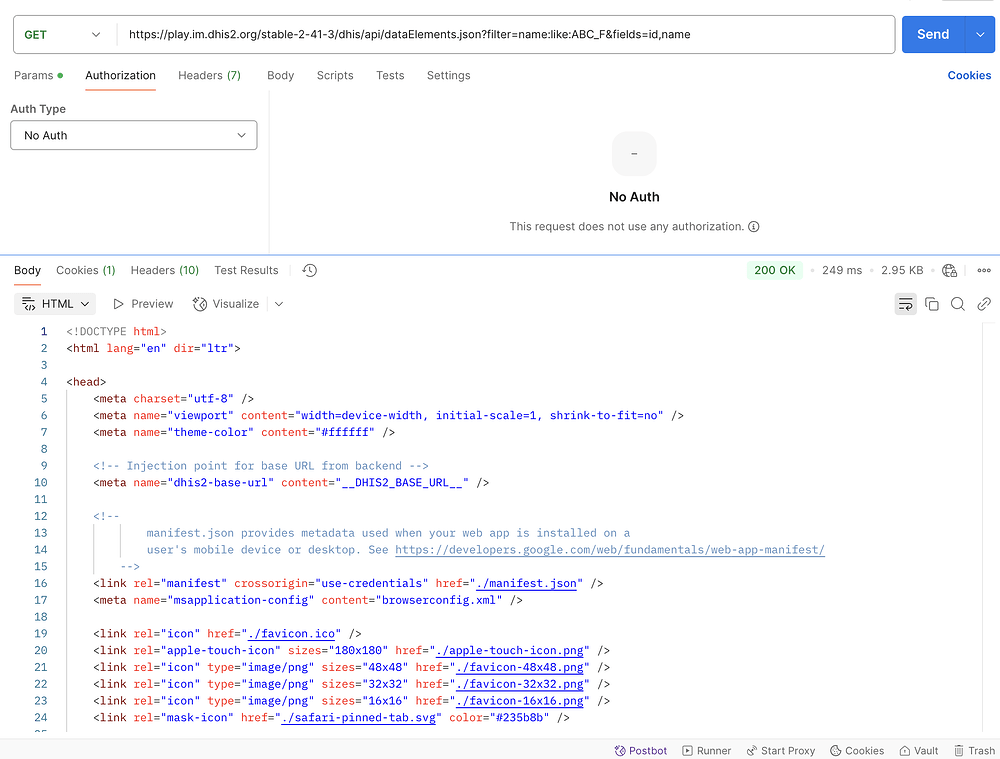Open the HTML format dropdown
This screenshot has height=759, width=1000.
pos(55,304)
